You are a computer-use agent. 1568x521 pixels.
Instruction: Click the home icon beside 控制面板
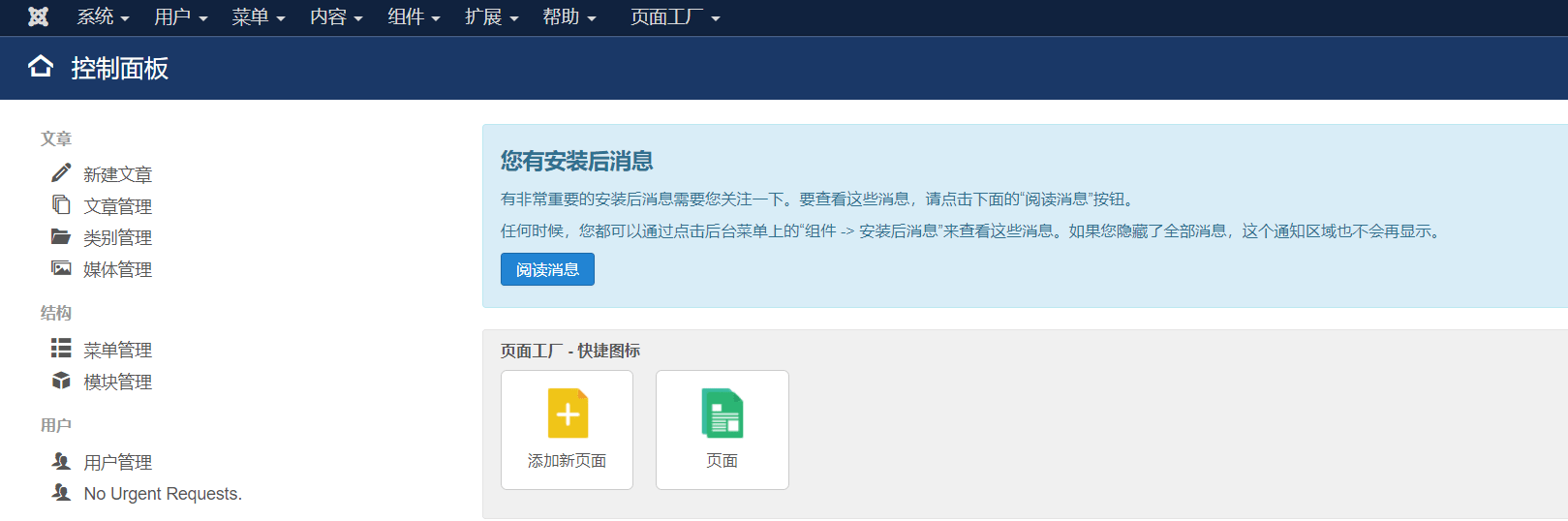point(41,67)
